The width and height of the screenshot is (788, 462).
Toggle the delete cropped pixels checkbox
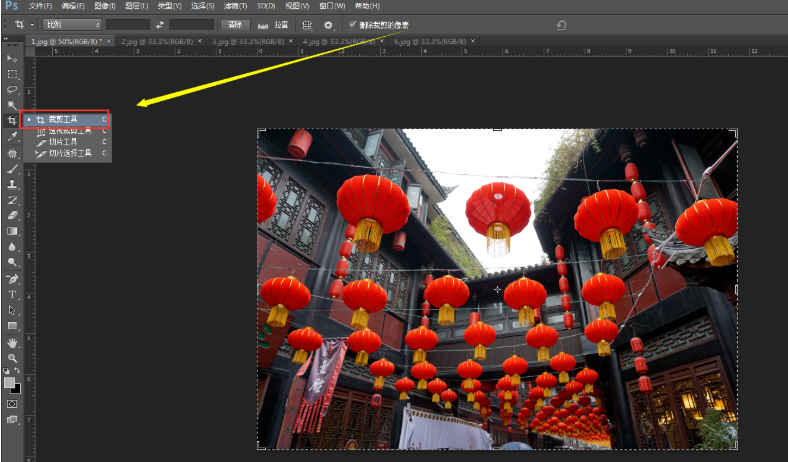pyautogui.click(x=352, y=24)
